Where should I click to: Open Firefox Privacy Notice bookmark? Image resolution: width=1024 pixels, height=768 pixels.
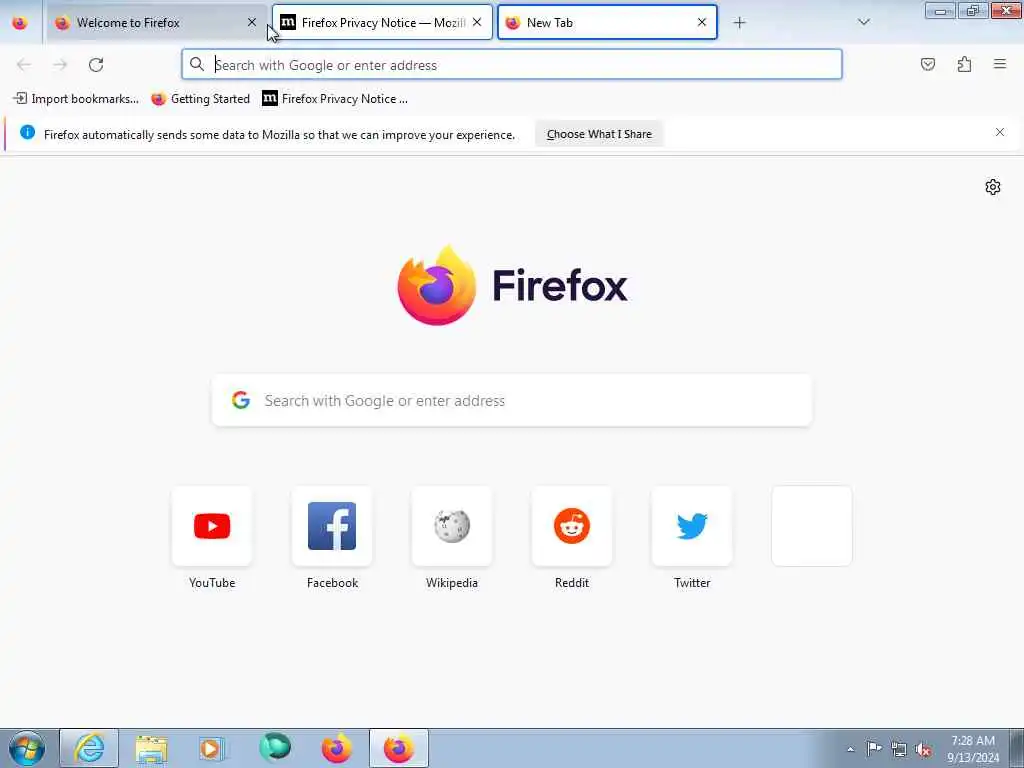point(335,99)
